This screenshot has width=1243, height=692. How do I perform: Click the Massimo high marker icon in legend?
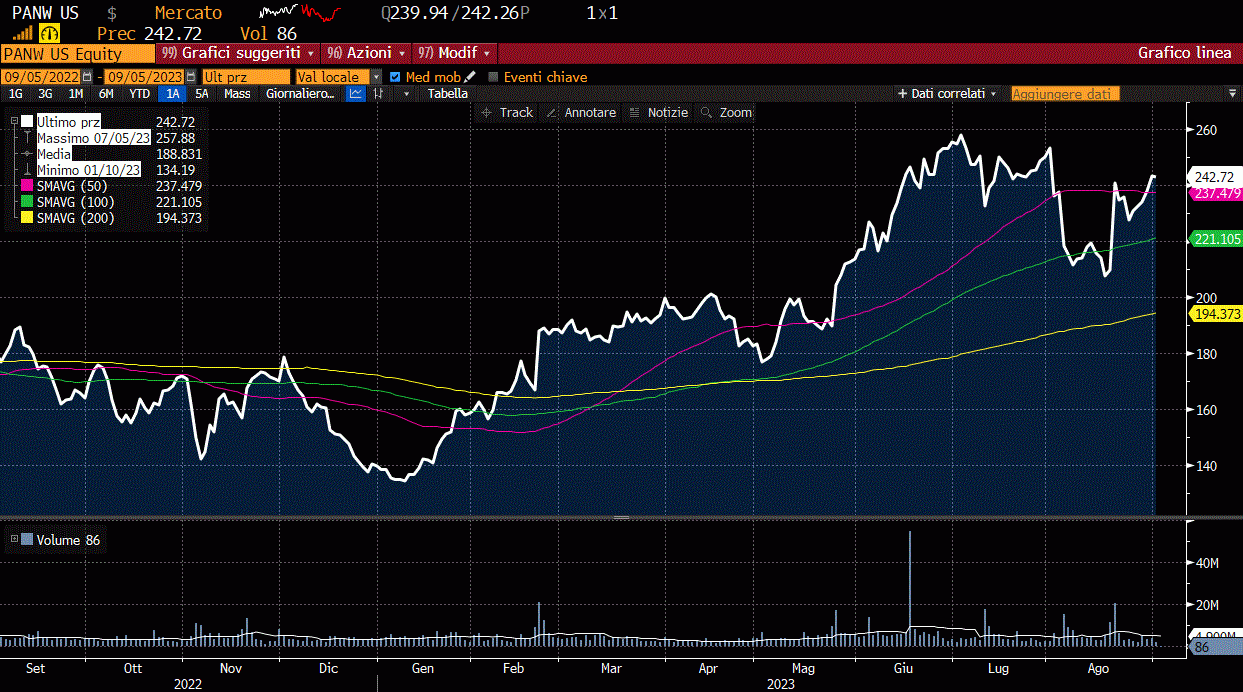pos(27,138)
